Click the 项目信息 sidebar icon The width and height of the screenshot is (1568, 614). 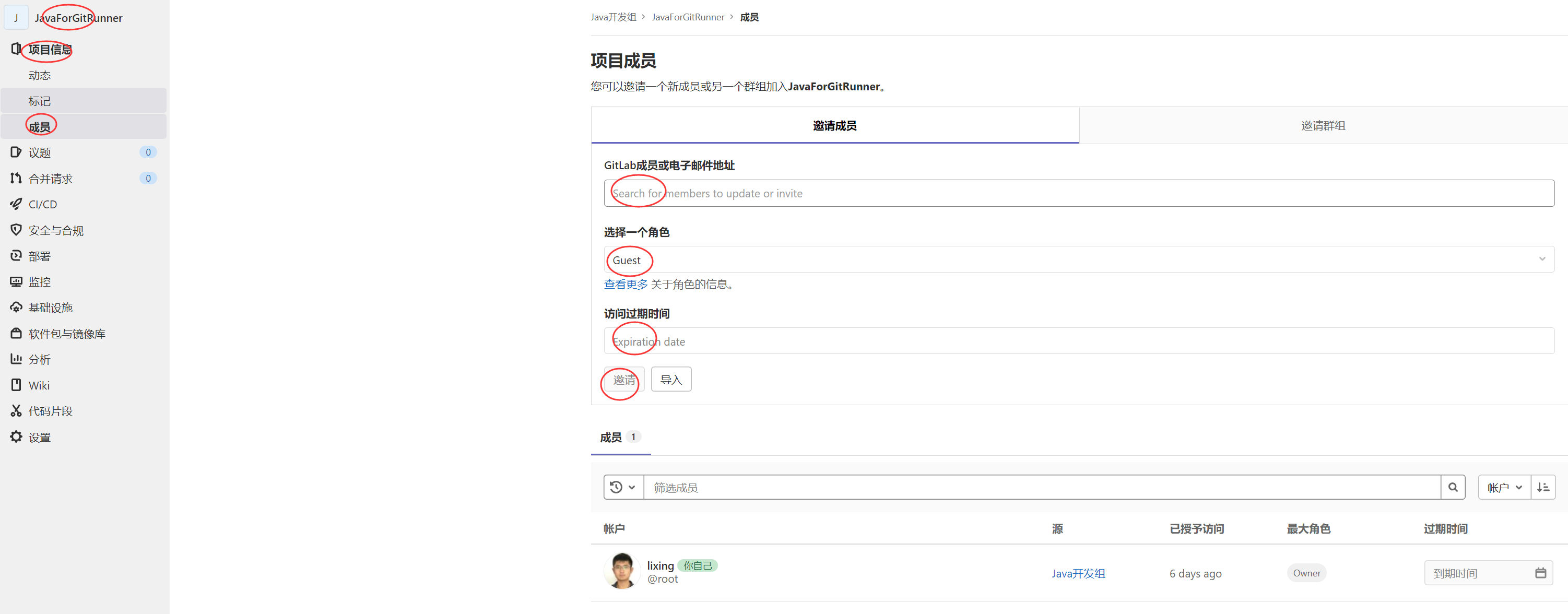click(x=16, y=49)
